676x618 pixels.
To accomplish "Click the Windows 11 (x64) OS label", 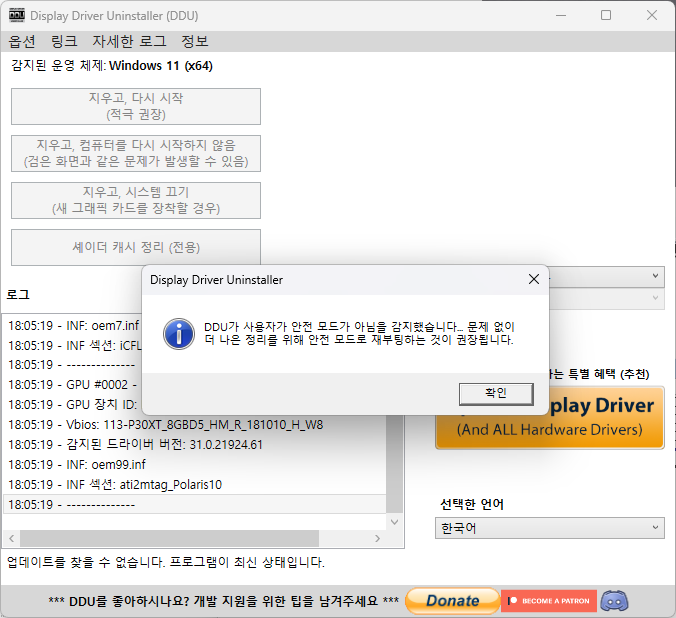I will point(161,66).
